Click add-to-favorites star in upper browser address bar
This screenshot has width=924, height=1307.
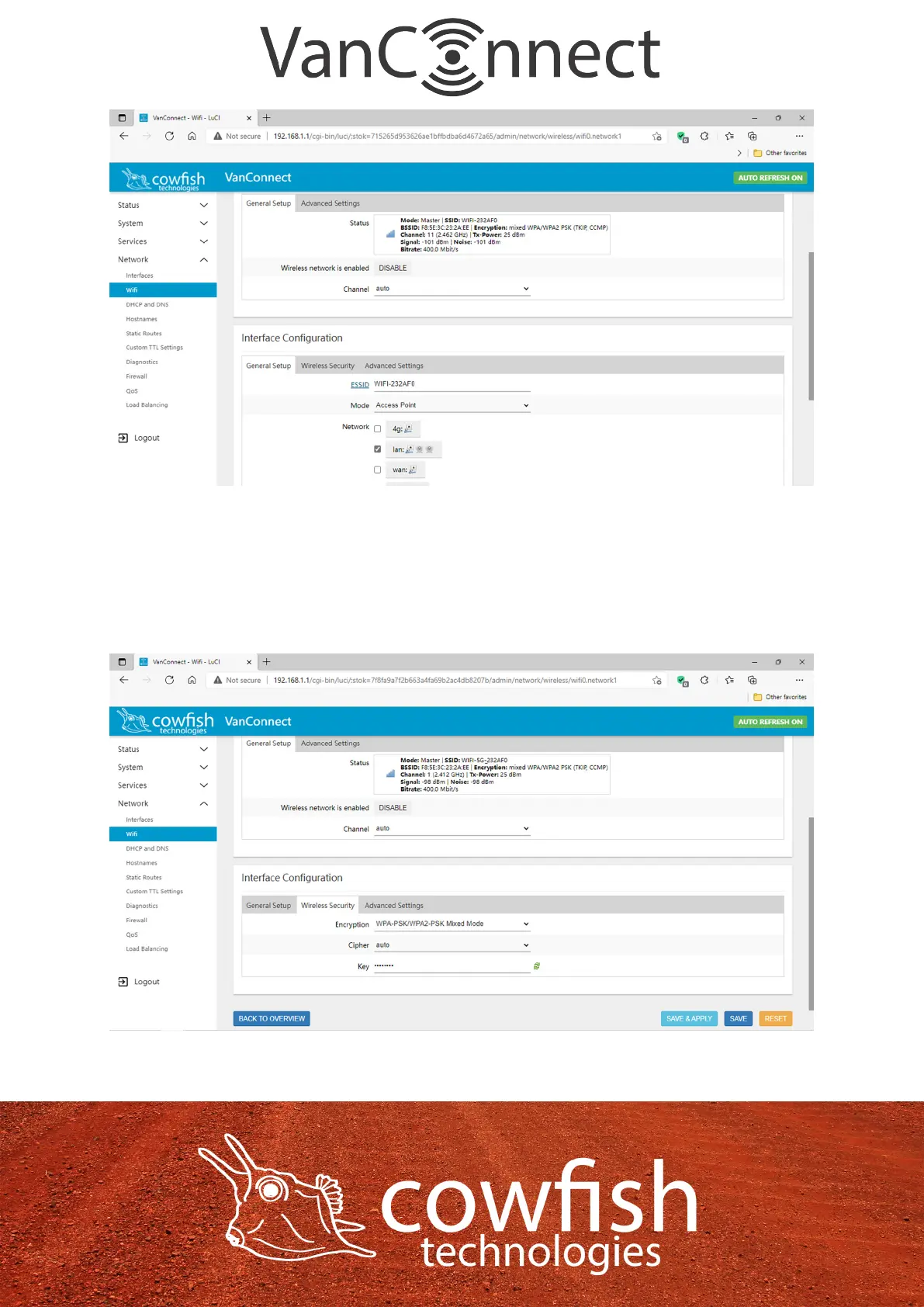[x=657, y=137]
